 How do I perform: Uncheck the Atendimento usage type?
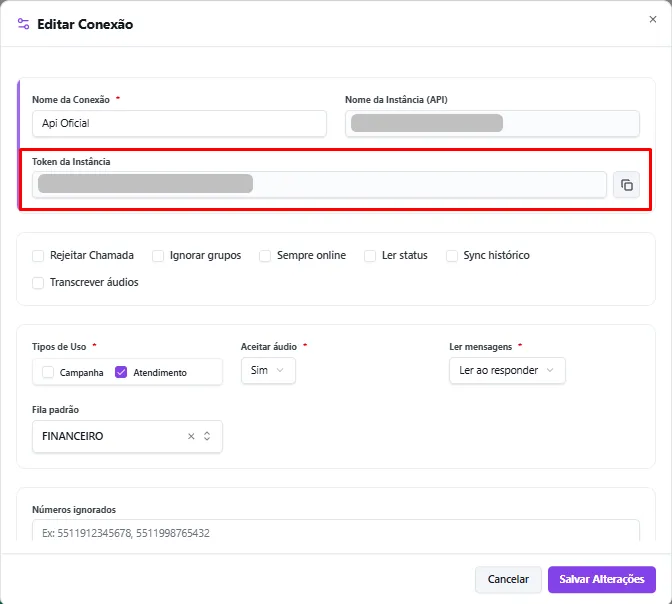pyautogui.click(x=121, y=372)
